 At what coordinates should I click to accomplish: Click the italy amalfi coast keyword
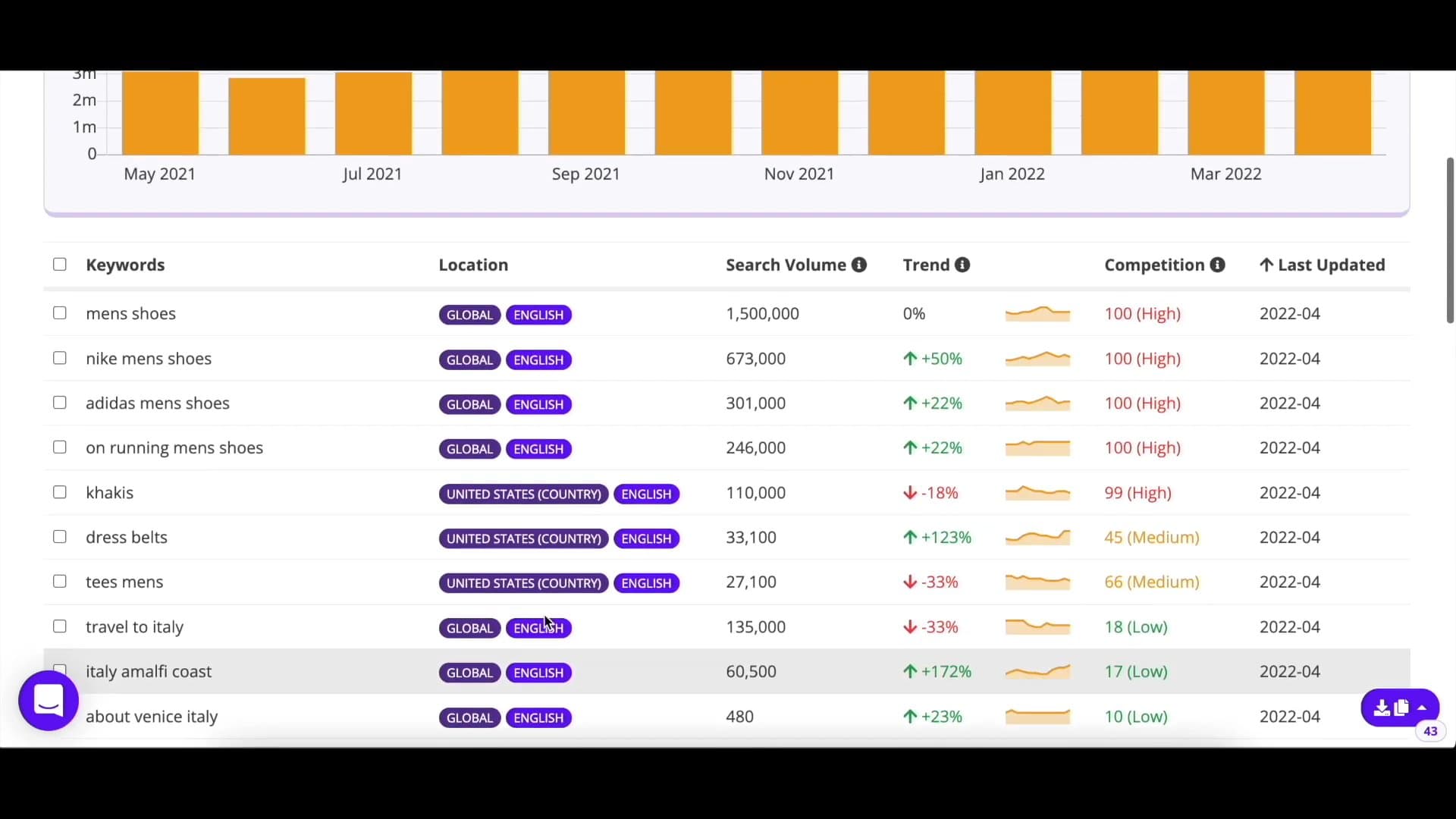149,672
